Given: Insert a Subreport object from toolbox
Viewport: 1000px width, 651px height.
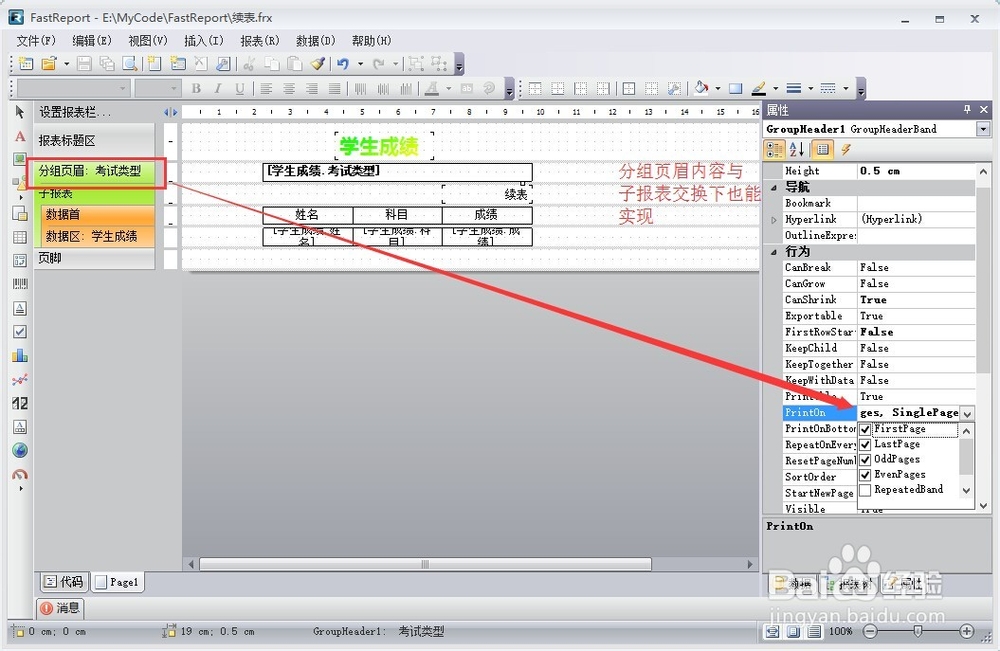Looking at the screenshot, I should point(20,213).
